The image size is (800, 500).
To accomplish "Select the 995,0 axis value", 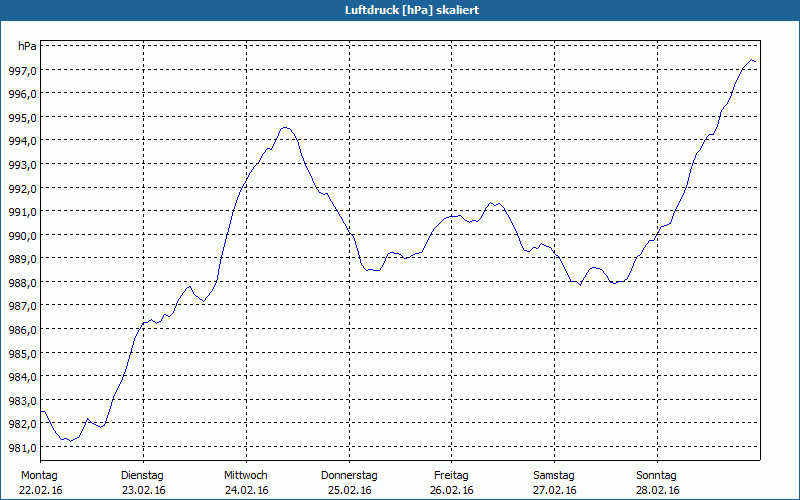I will pos(22,118).
